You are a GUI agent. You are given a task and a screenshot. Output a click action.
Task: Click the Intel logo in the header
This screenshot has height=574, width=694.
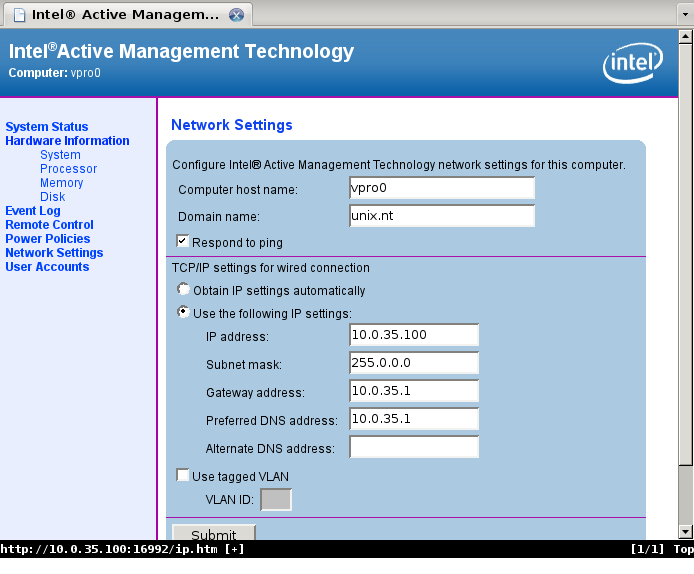pyautogui.click(x=632, y=63)
